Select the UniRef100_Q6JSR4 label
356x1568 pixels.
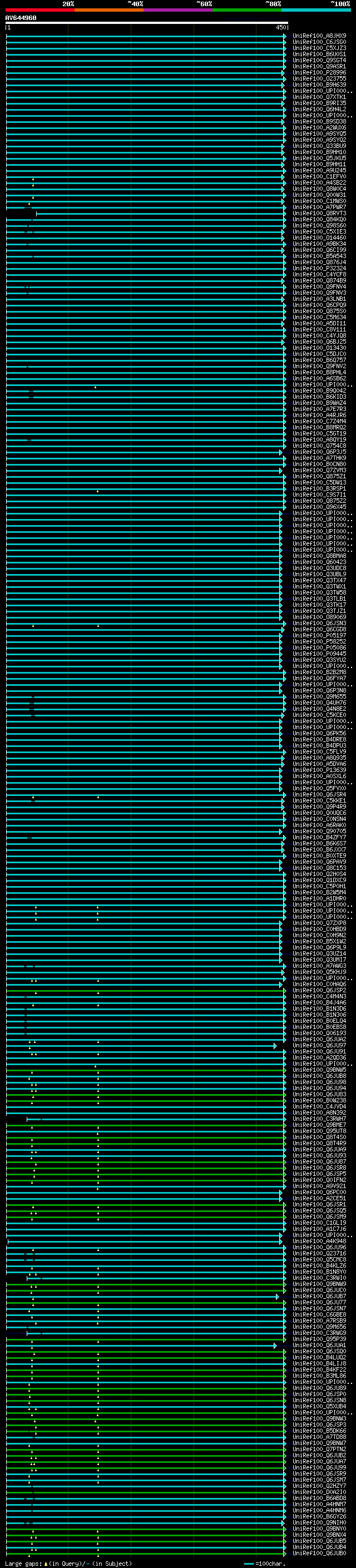pos(319,795)
